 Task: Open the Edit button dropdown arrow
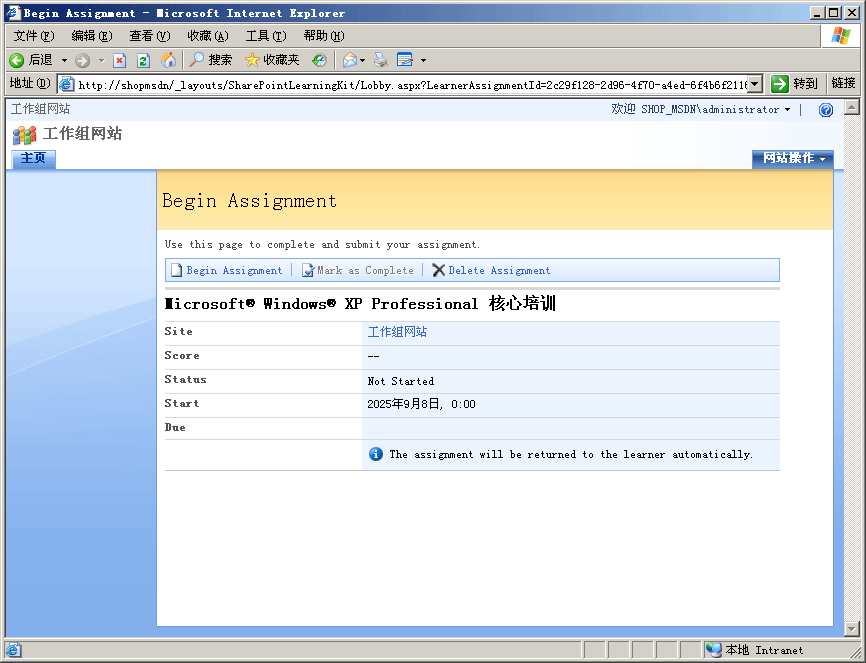pos(423,60)
